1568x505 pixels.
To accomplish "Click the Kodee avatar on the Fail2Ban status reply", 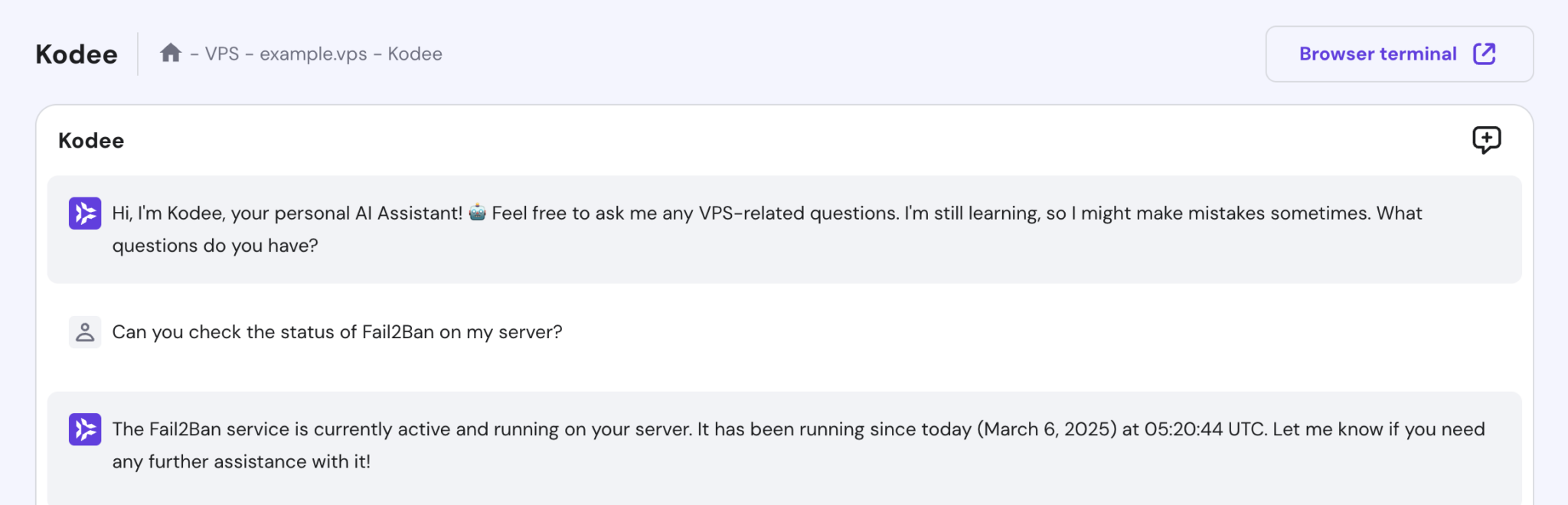I will 85,429.
